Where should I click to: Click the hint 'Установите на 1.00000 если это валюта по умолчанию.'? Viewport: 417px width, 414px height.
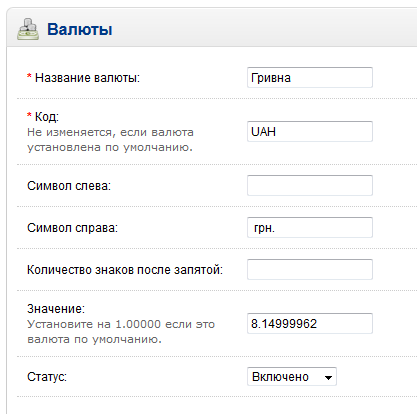[x=121, y=332]
